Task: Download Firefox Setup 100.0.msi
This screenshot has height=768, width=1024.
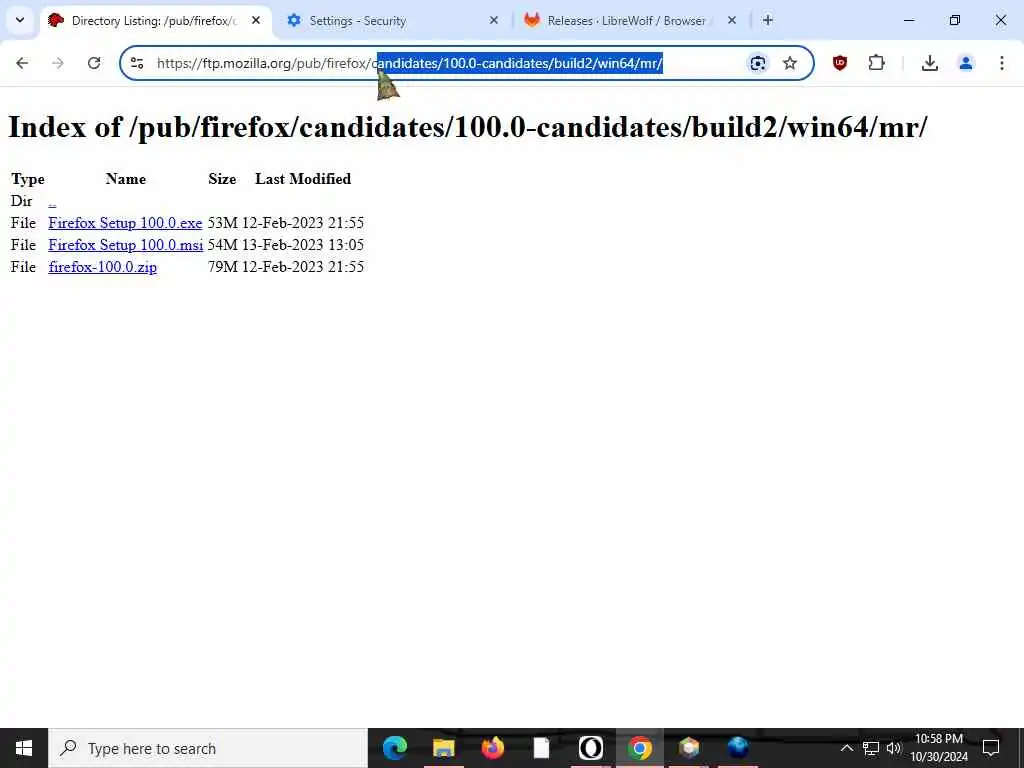Action: click(125, 245)
